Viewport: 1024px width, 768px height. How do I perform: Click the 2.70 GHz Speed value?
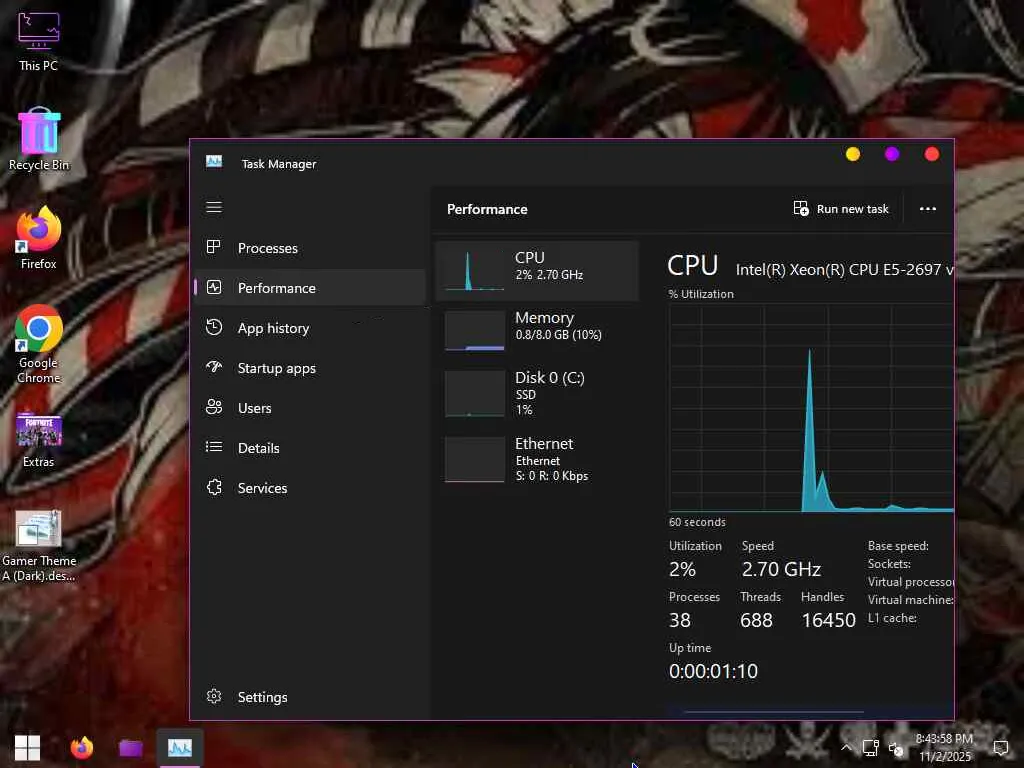coord(781,569)
